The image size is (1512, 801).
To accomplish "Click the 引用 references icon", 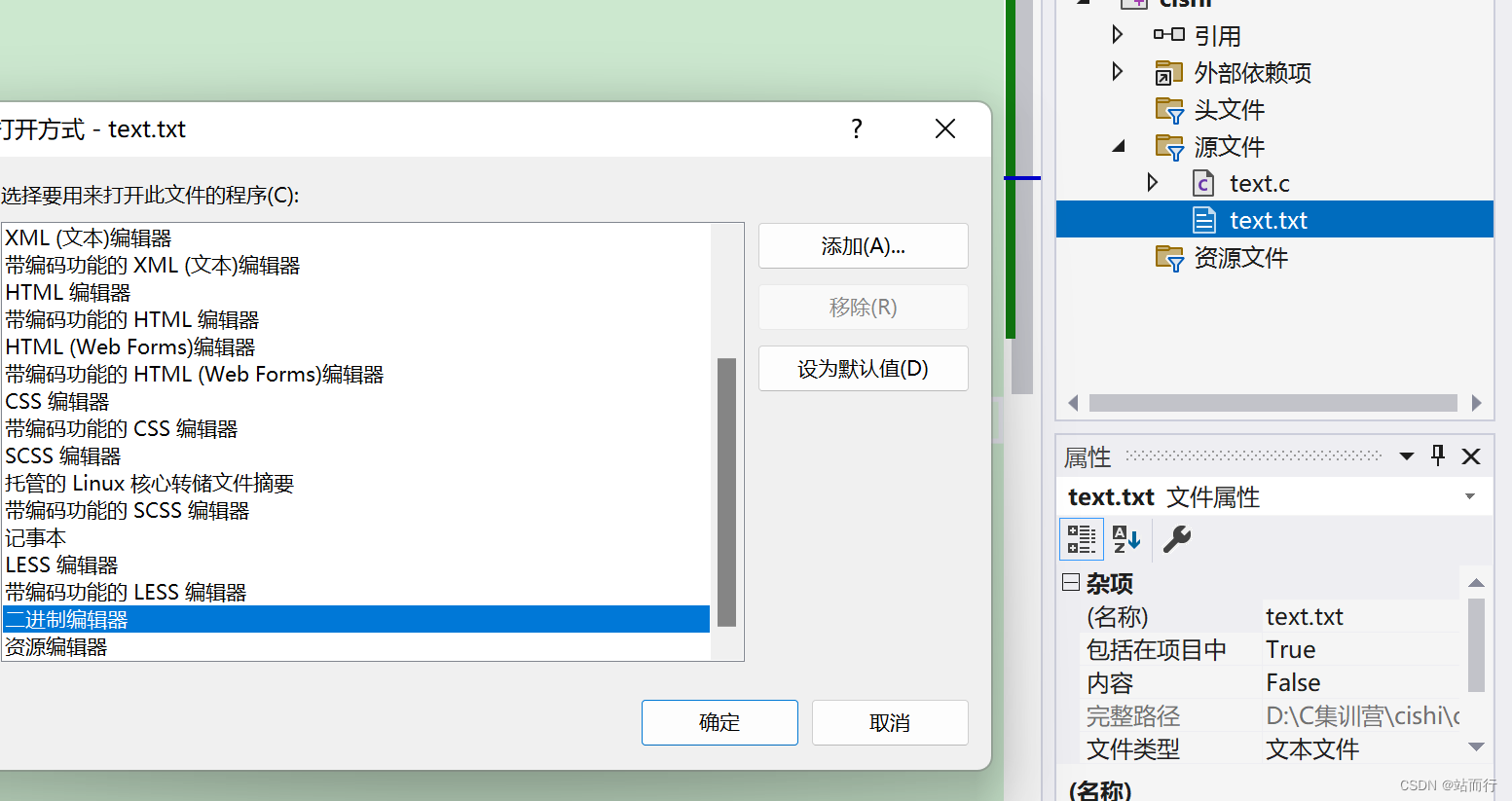I will coord(1168,35).
